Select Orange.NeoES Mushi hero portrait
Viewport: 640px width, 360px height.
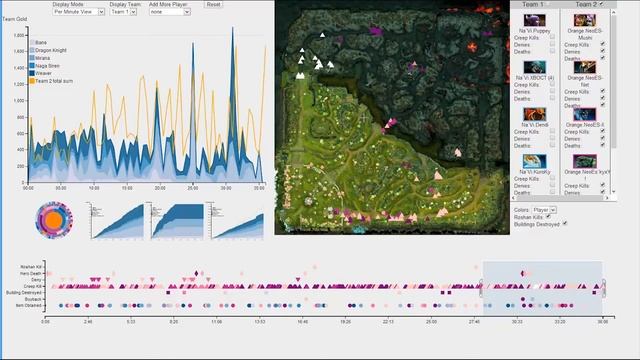click(x=584, y=20)
